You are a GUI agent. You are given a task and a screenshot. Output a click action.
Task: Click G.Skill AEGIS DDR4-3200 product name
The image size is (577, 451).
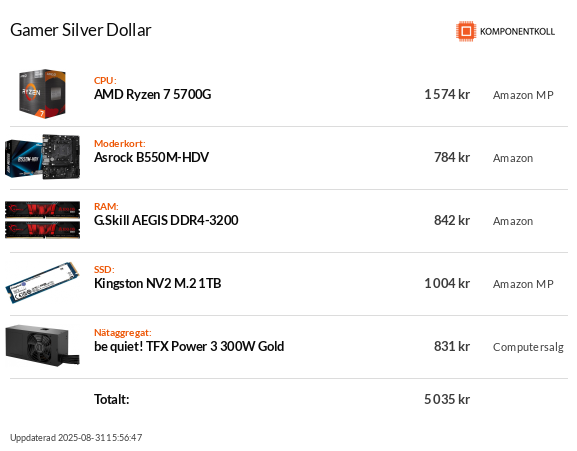click(166, 220)
